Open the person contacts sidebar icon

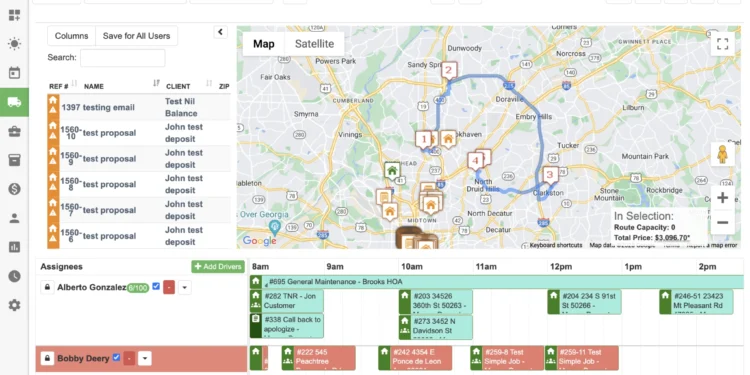[14, 218]
